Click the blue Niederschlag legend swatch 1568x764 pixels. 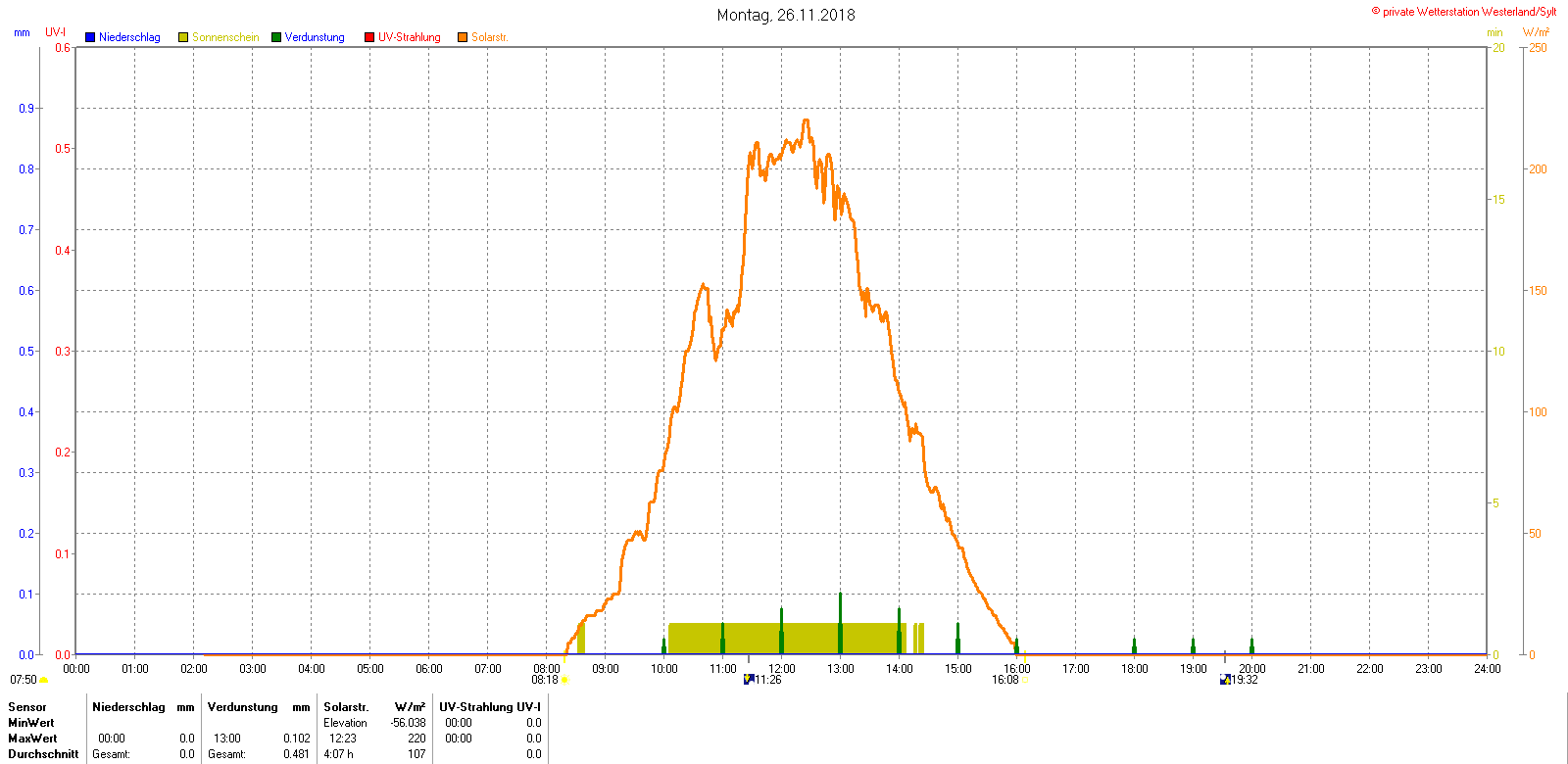[90, 37]
